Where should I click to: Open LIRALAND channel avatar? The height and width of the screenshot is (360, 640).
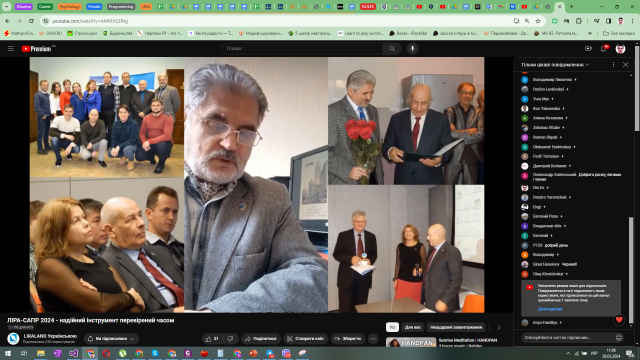click(13, 338)
